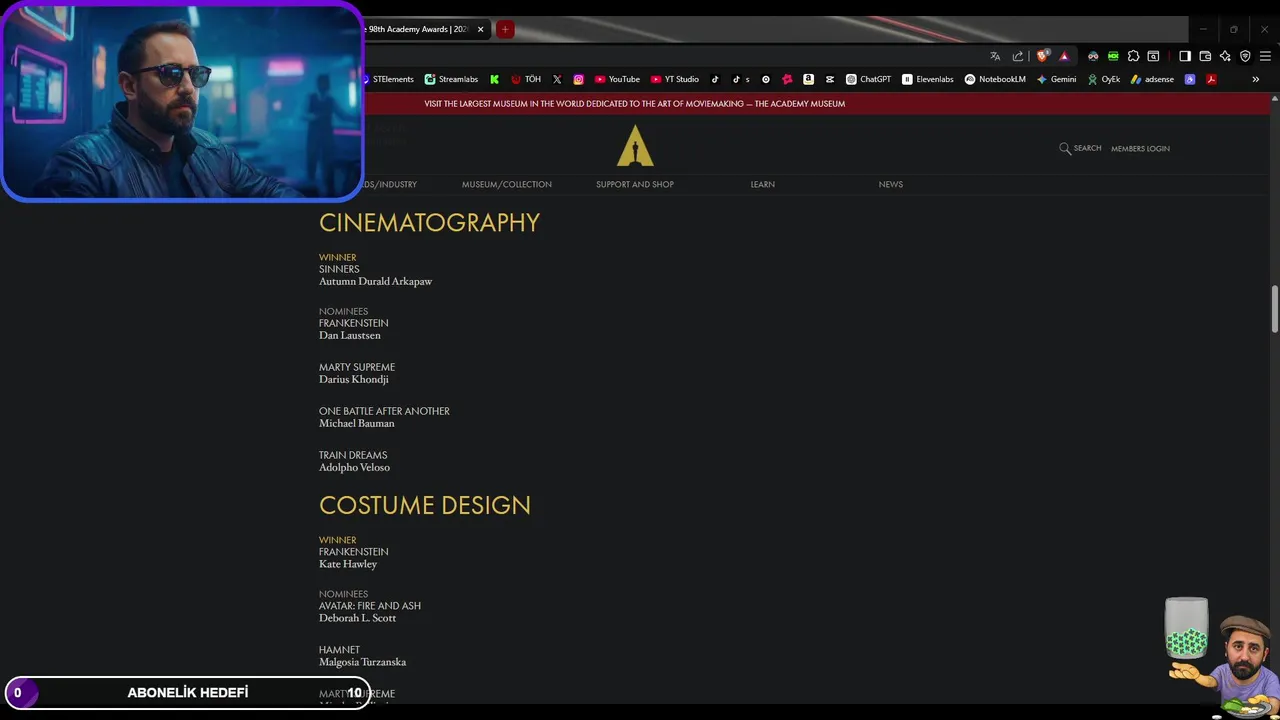Click the Cinematography heading
The image size is (1280, 720).
[429, 222]
